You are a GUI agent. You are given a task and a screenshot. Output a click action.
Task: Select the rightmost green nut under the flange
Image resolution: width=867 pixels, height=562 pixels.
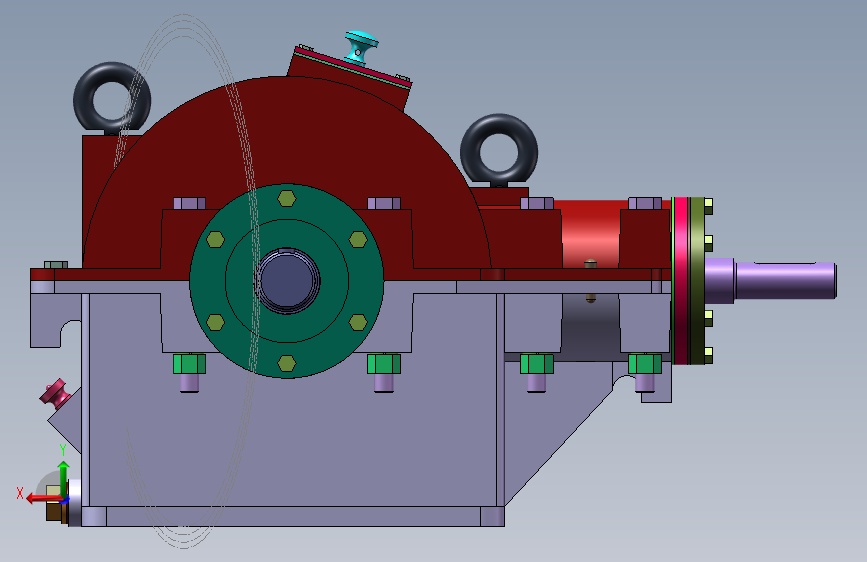point(645,364)
